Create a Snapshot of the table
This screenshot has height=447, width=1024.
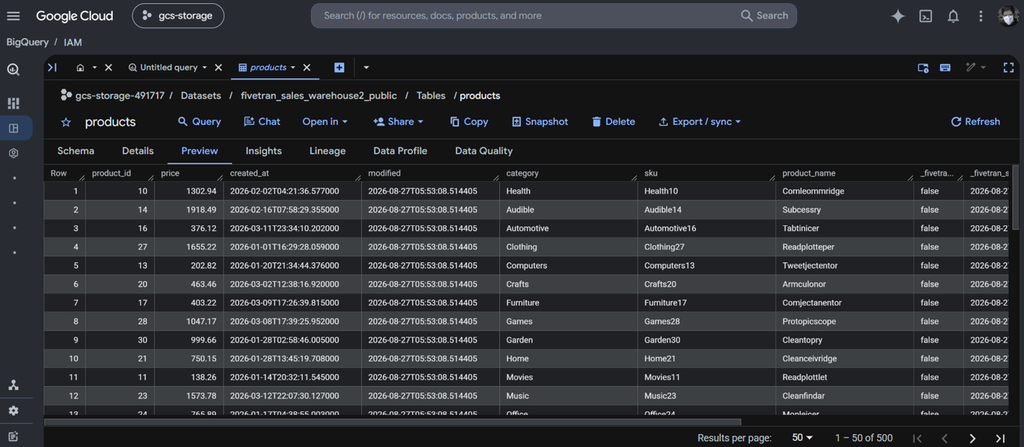coord(540,122)
